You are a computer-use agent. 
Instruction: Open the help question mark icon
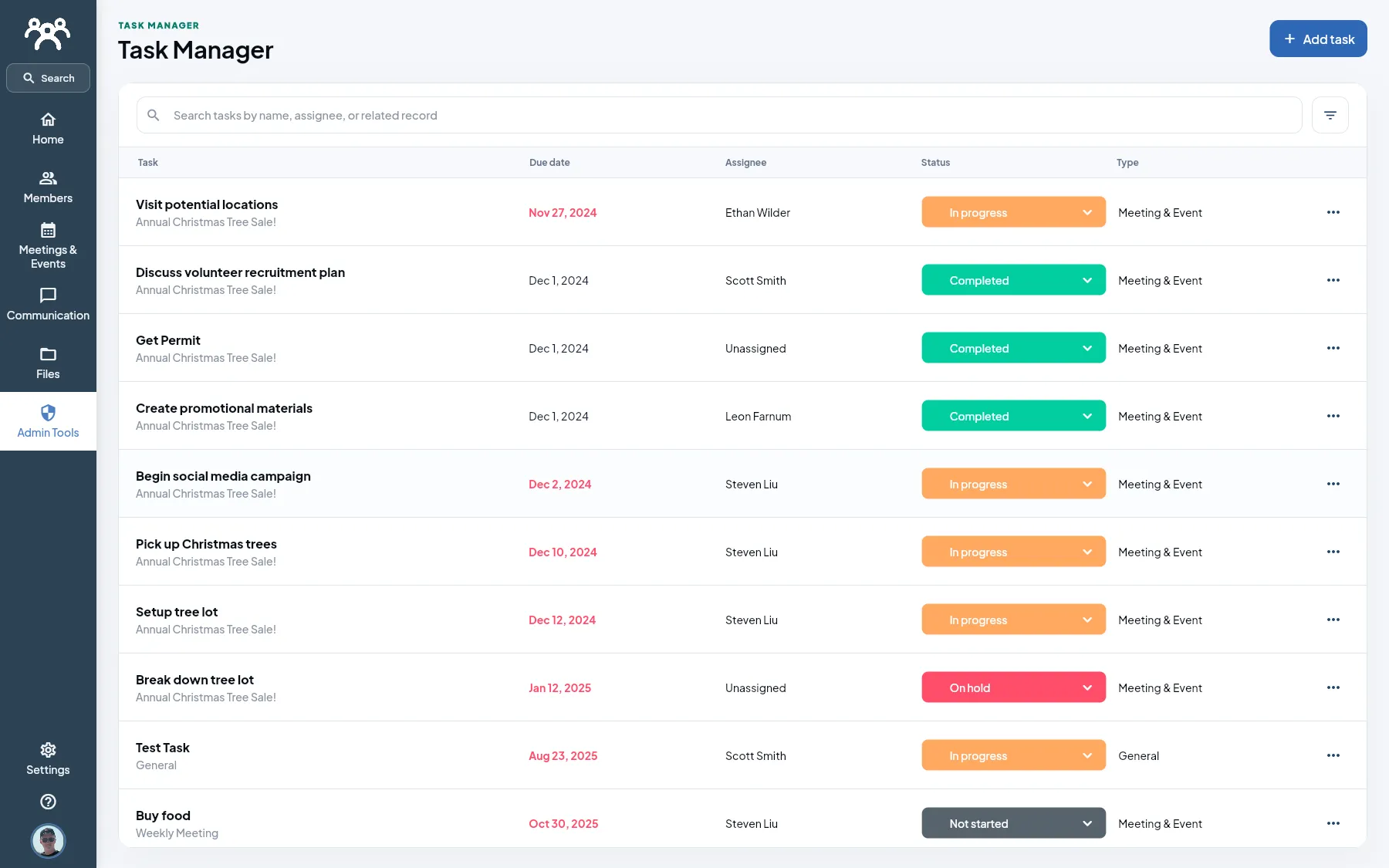pyautogui.click(x=48, y=802)
